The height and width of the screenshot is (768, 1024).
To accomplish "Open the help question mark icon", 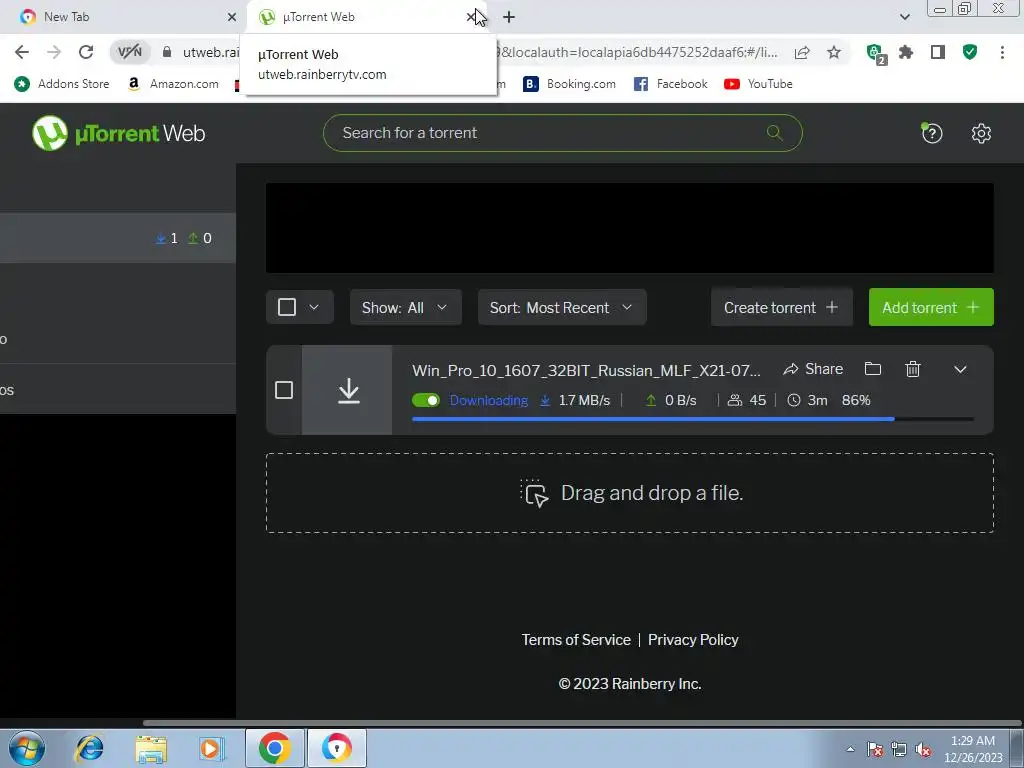I will [x=931, y=133].
